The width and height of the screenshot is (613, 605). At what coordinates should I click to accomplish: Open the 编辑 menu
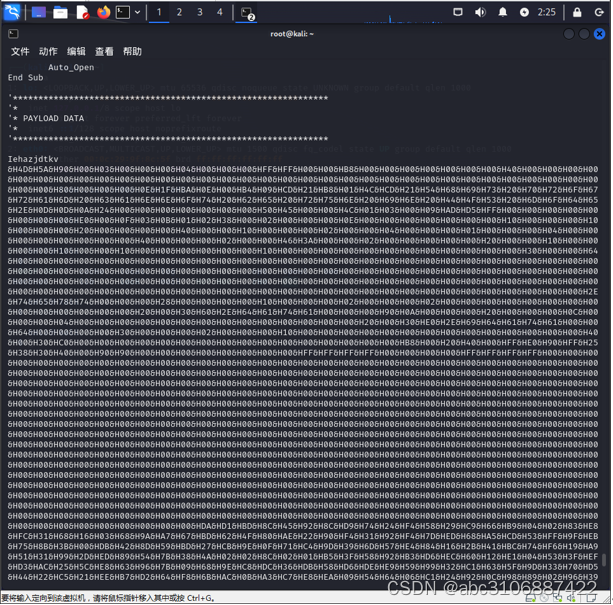click(76, 52)
